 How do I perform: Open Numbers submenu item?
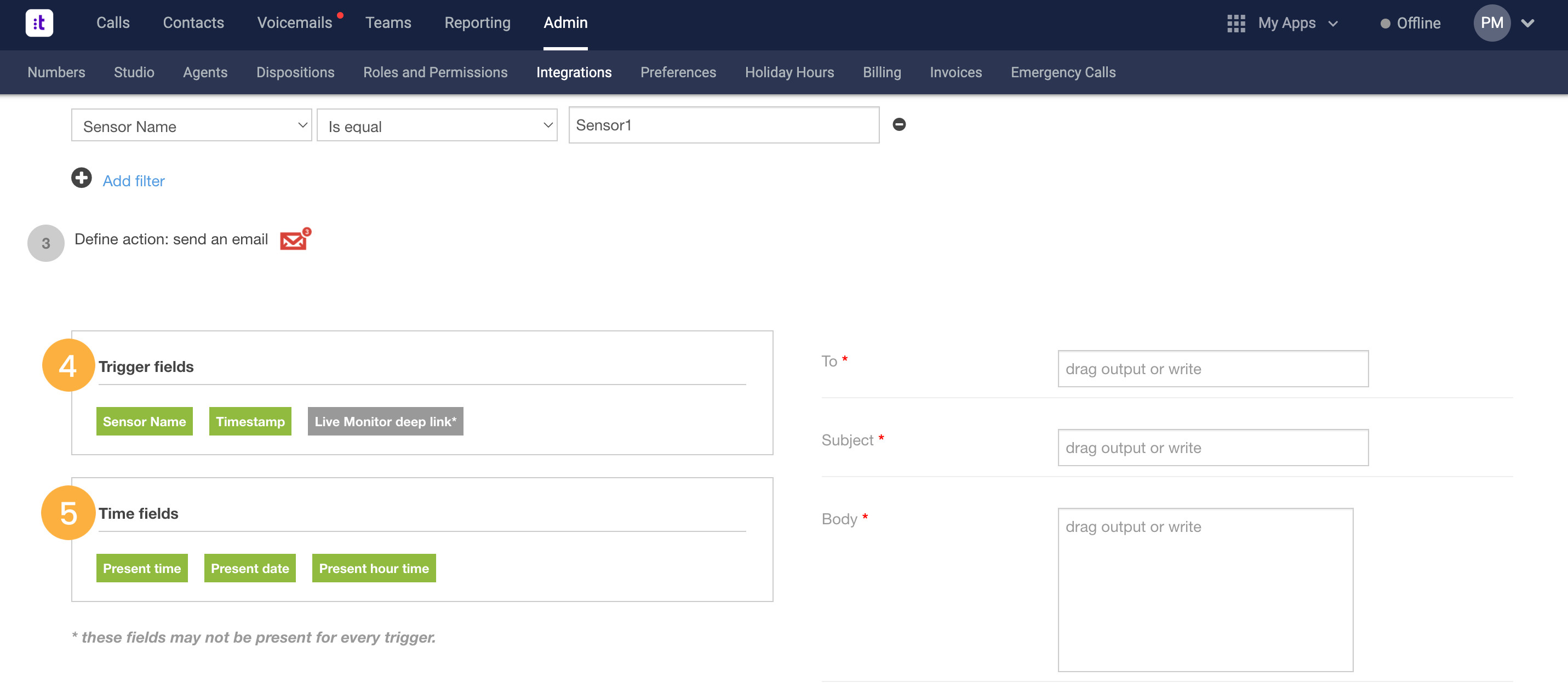[x=56, y=72]
